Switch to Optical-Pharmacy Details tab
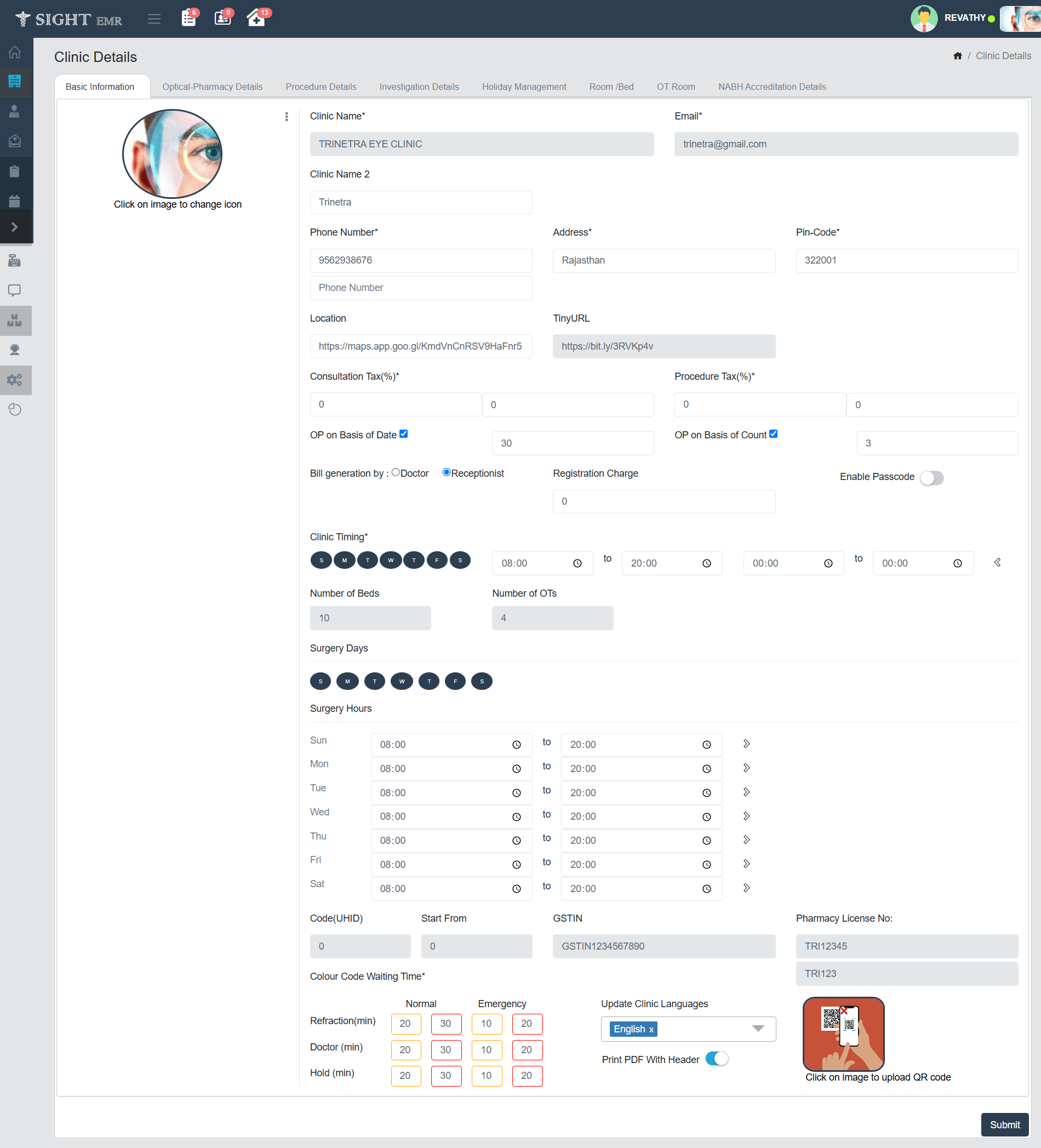This screenshot has width=1041, height=1148. tap(212, 87)
